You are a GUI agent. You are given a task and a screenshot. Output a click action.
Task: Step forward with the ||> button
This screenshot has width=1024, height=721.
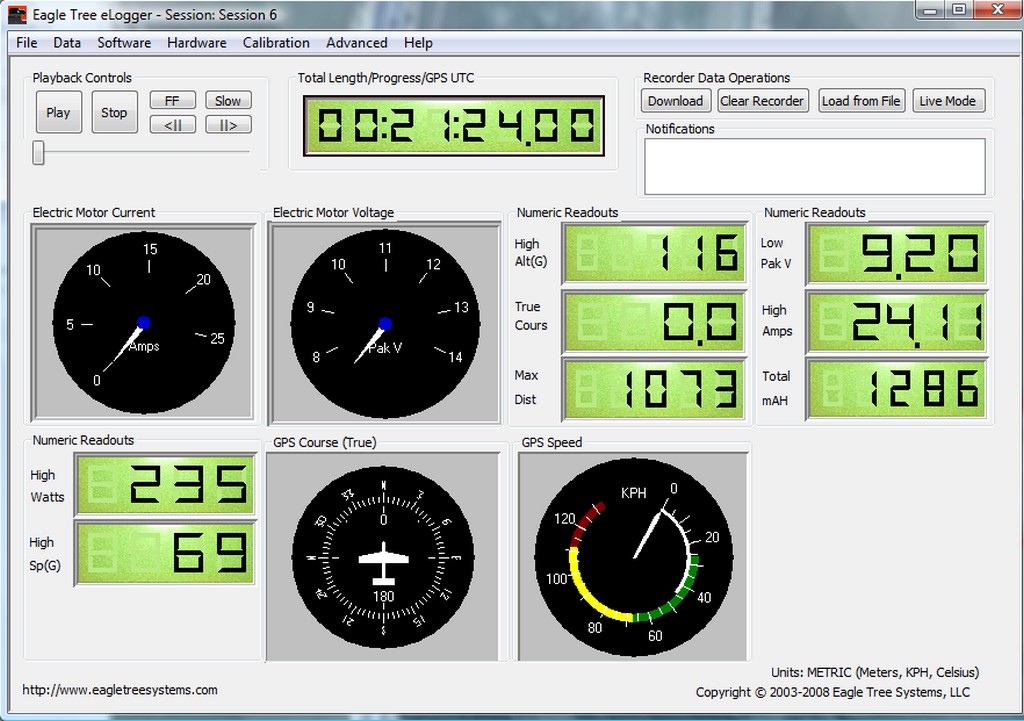pyautogui.click(x=228, y=125)
